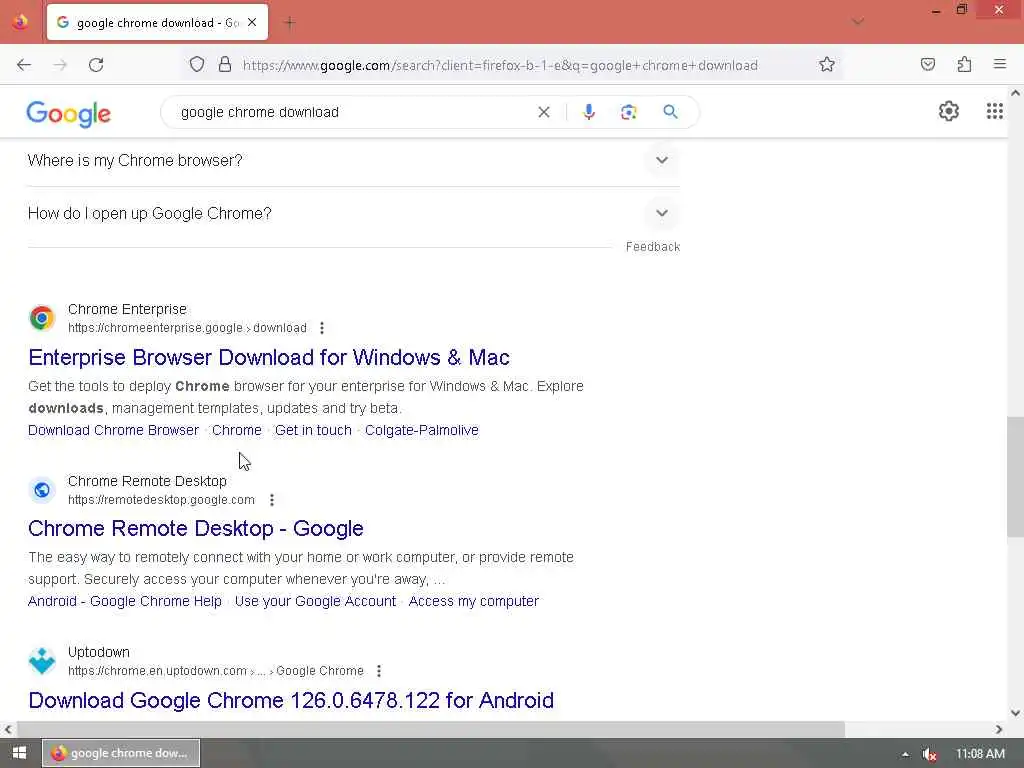
Task: Click the site security padlock icon
Action: pyautogui.click(x=225, y=64)
